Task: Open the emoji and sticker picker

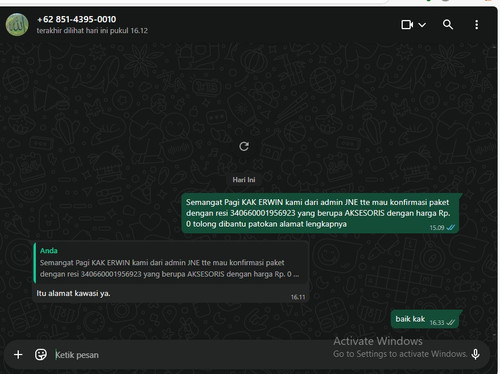Action: coord(41,355)
